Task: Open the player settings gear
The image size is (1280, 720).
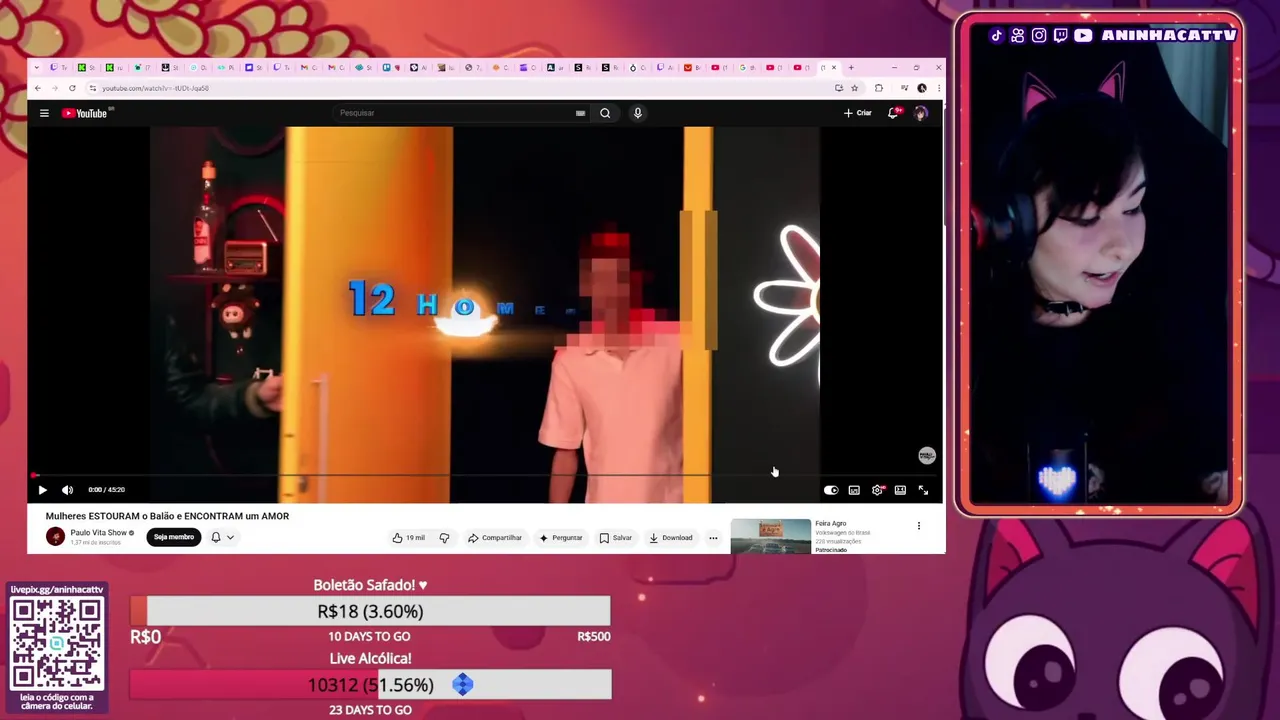Action: [x=877, y=490]
